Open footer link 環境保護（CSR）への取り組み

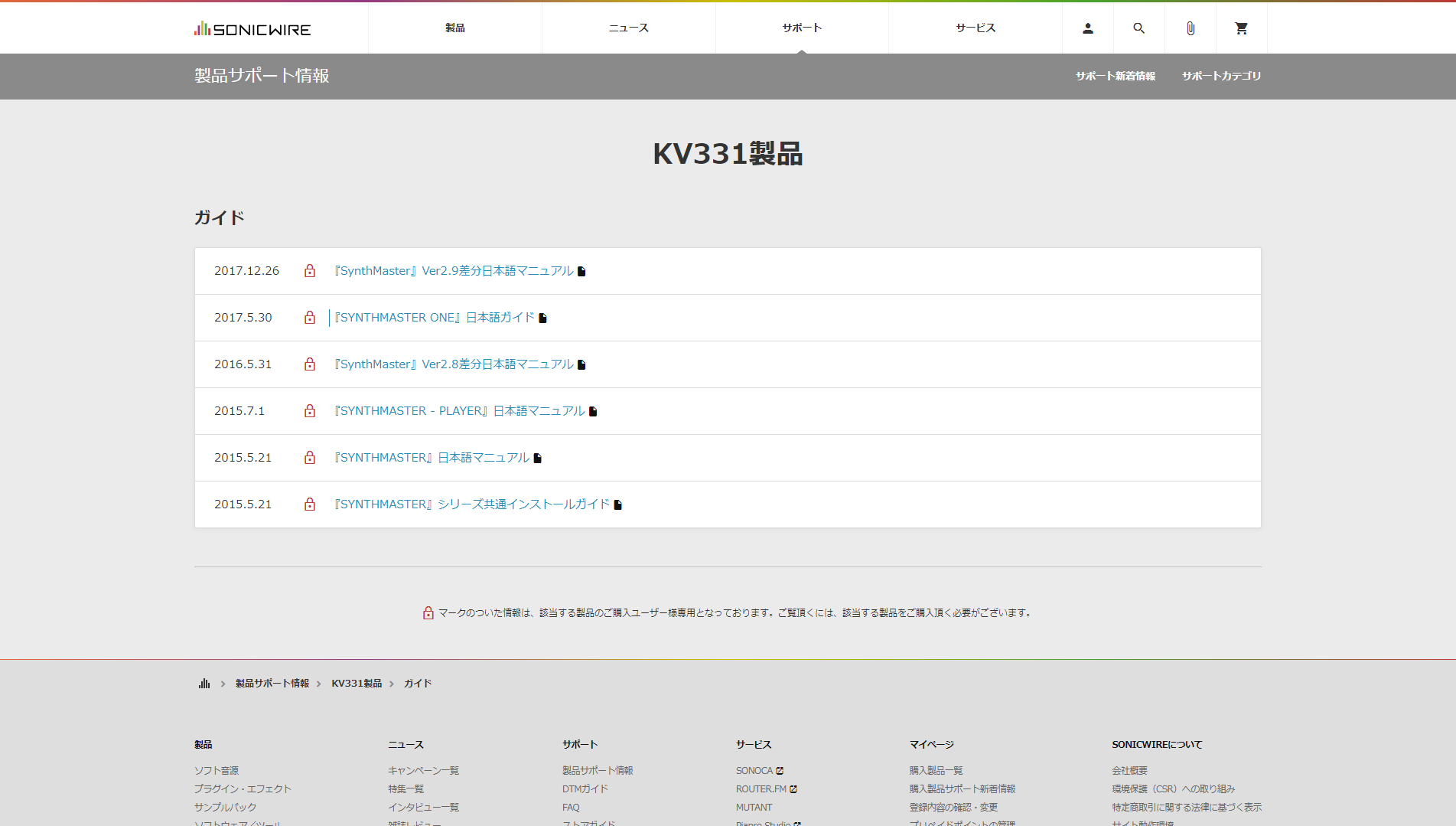(1174, 789)
